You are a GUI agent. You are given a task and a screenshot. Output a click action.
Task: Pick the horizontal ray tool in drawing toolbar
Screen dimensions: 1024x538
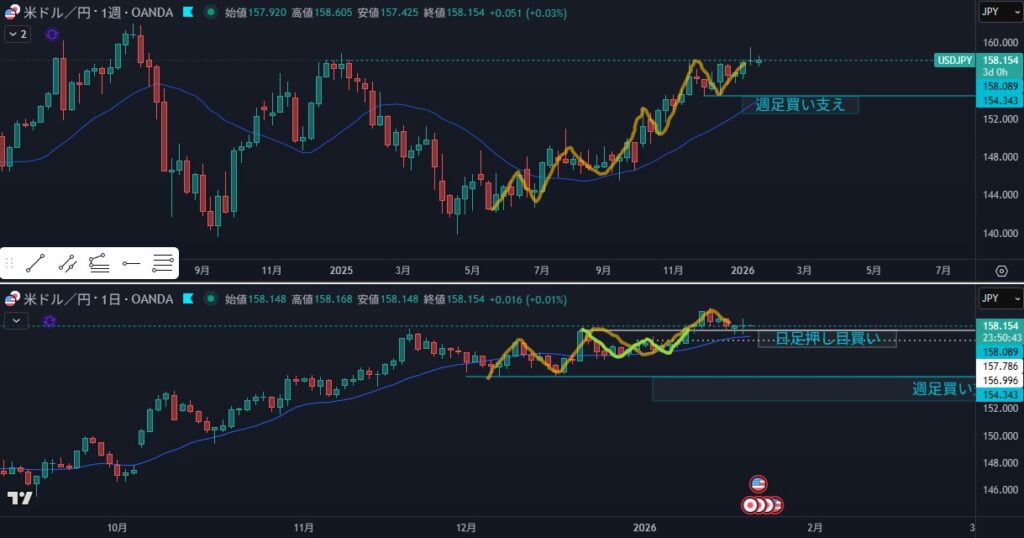(x=131, y=264)
